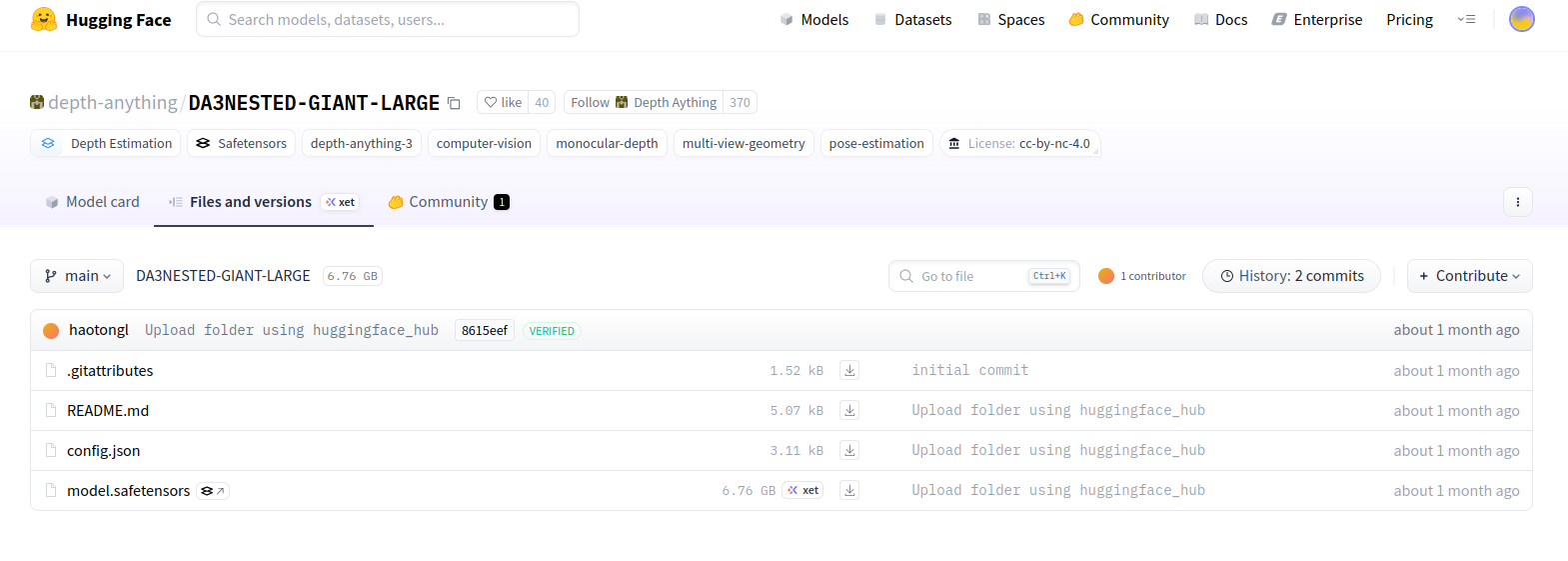Like this model with heart button
This screenshot has width=1568, height=561.
[503, 102]
